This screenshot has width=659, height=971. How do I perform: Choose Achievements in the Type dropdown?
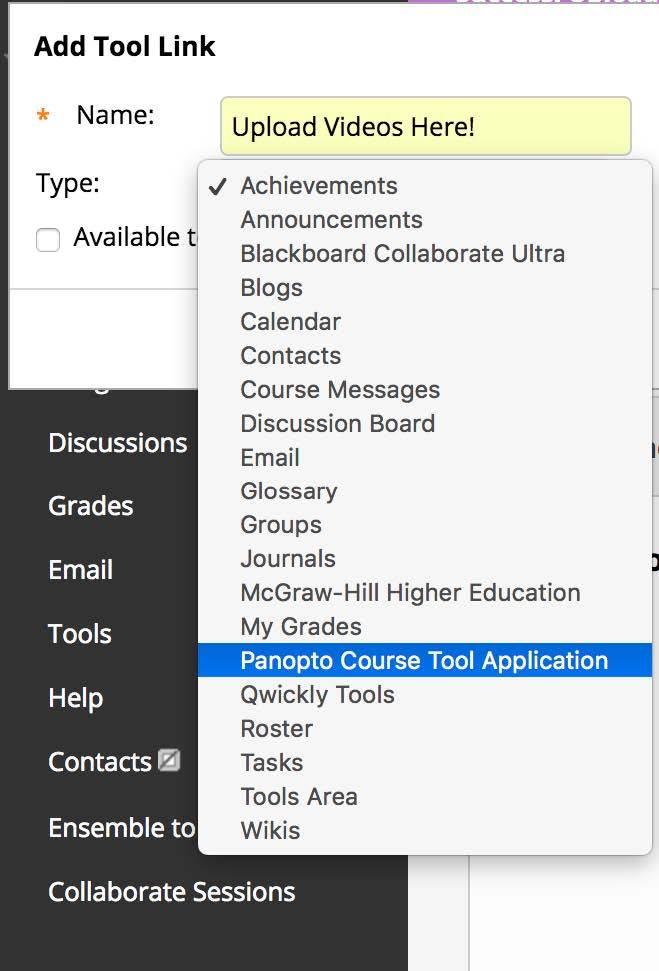tap(319, 186)
